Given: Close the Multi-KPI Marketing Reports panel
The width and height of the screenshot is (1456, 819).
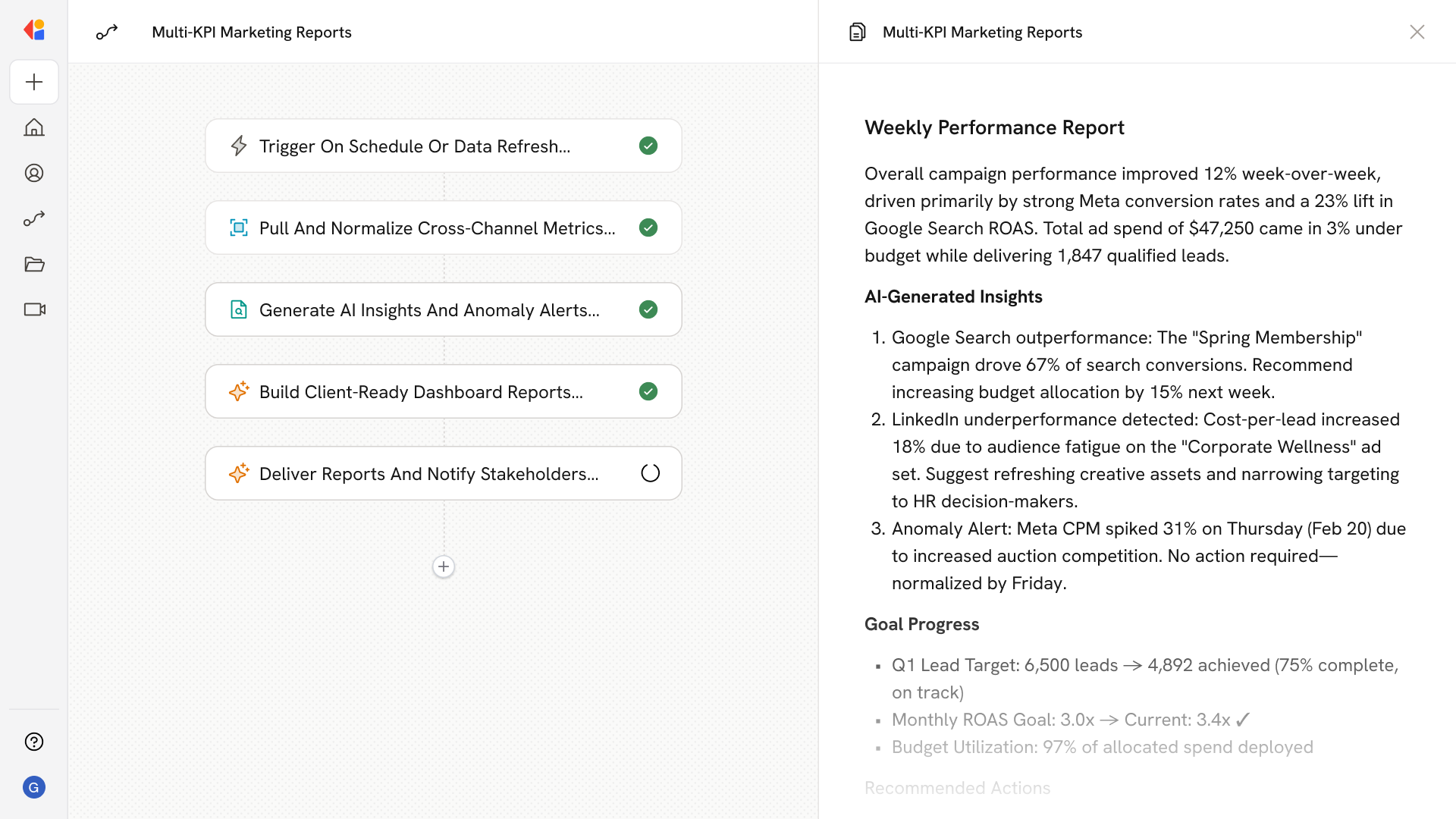Looking at the screenshot, I should tap(1417, 32).
